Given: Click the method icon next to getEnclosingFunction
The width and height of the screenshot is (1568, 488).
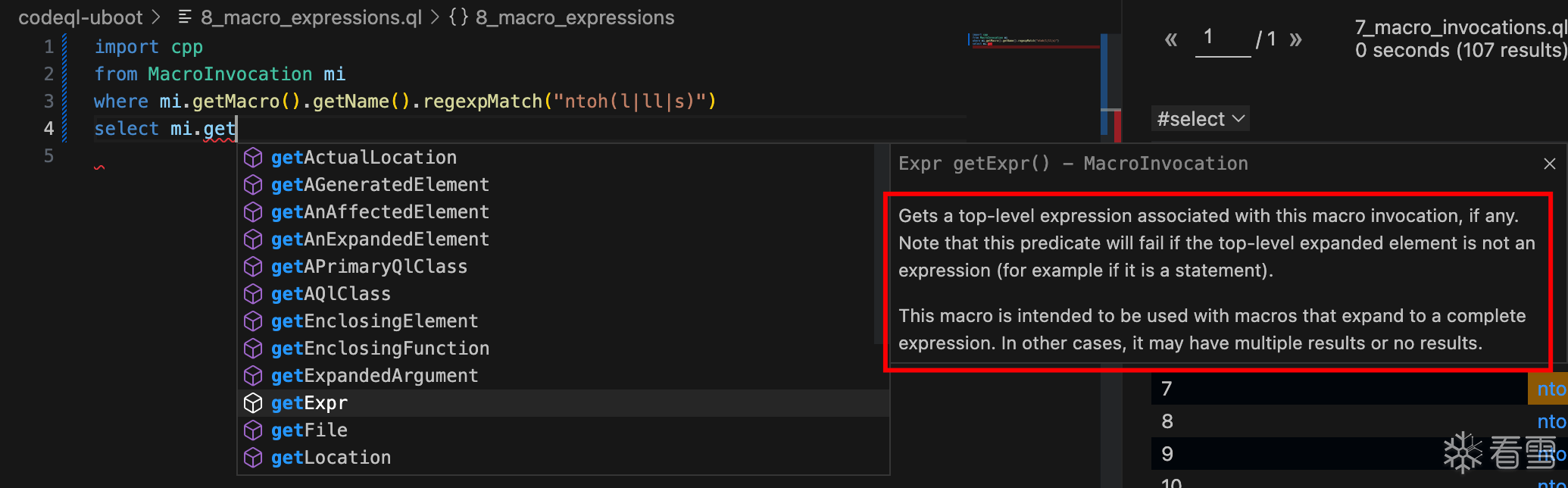Looking at the screenshot, I should (253, 349).
